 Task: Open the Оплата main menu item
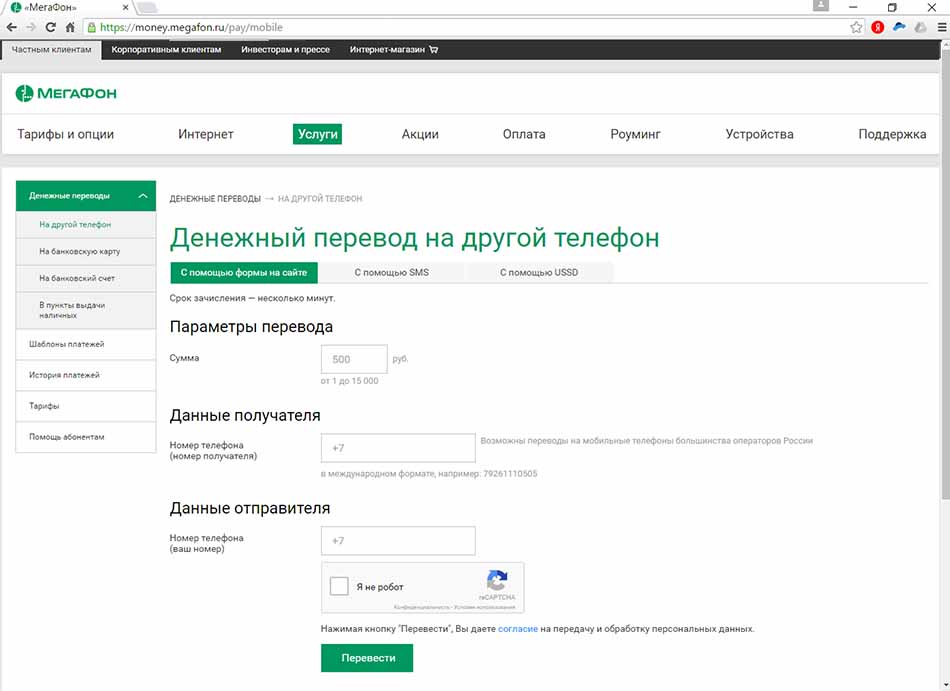(524, 134)
